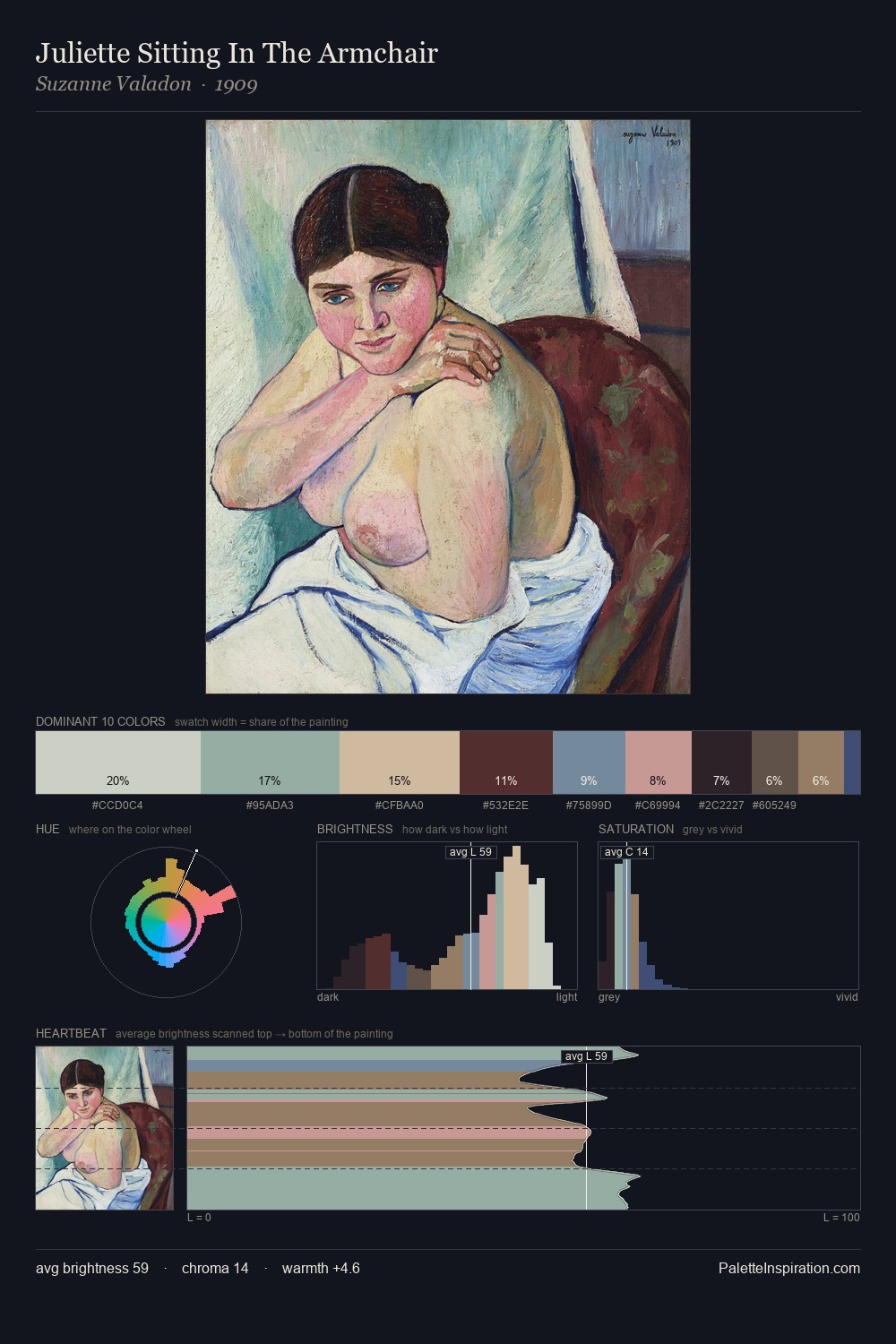Select the 17% sage green swatch #95ADA3

[270, 762]
